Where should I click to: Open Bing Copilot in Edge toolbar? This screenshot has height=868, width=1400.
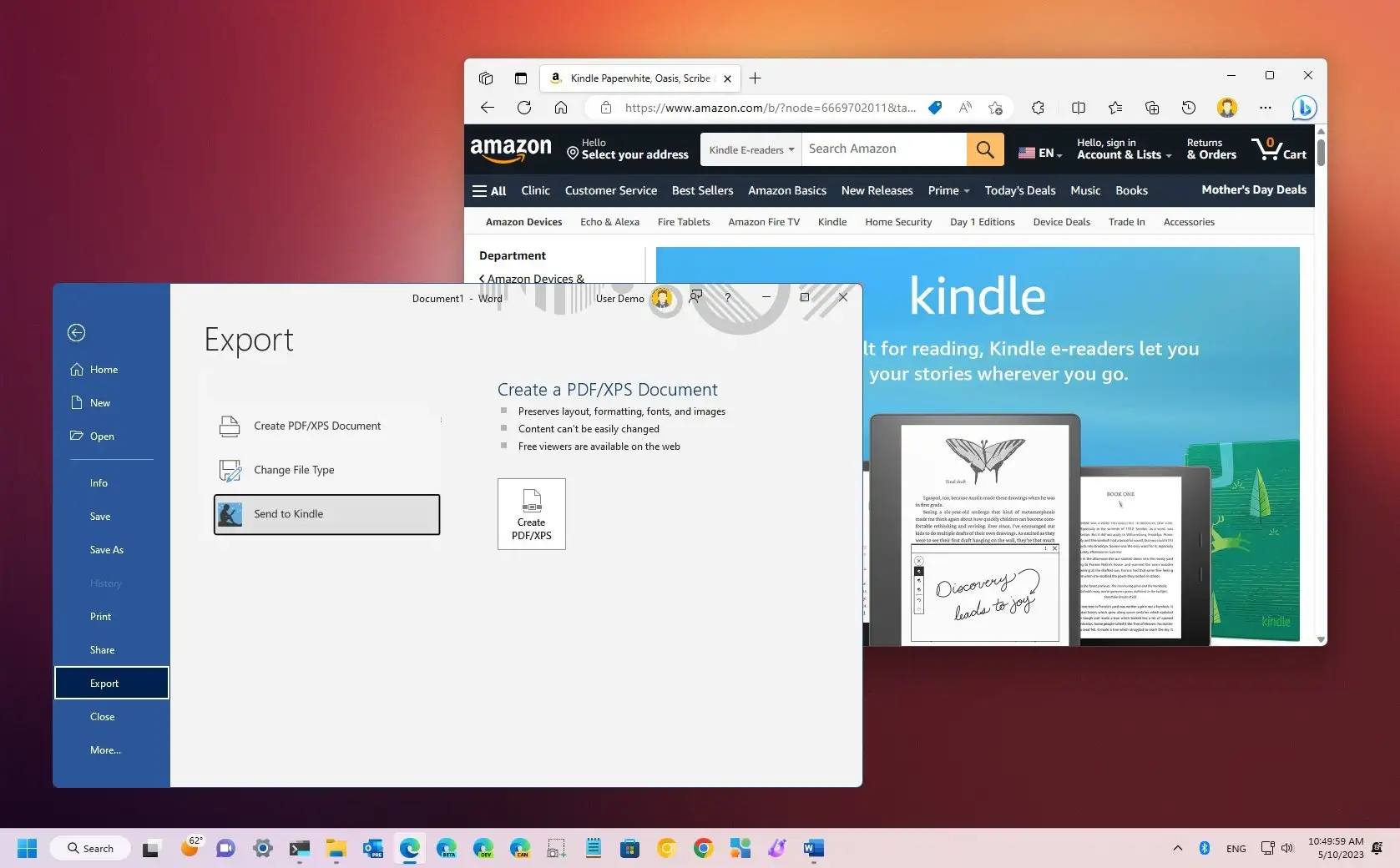(x=1303, y=108)
